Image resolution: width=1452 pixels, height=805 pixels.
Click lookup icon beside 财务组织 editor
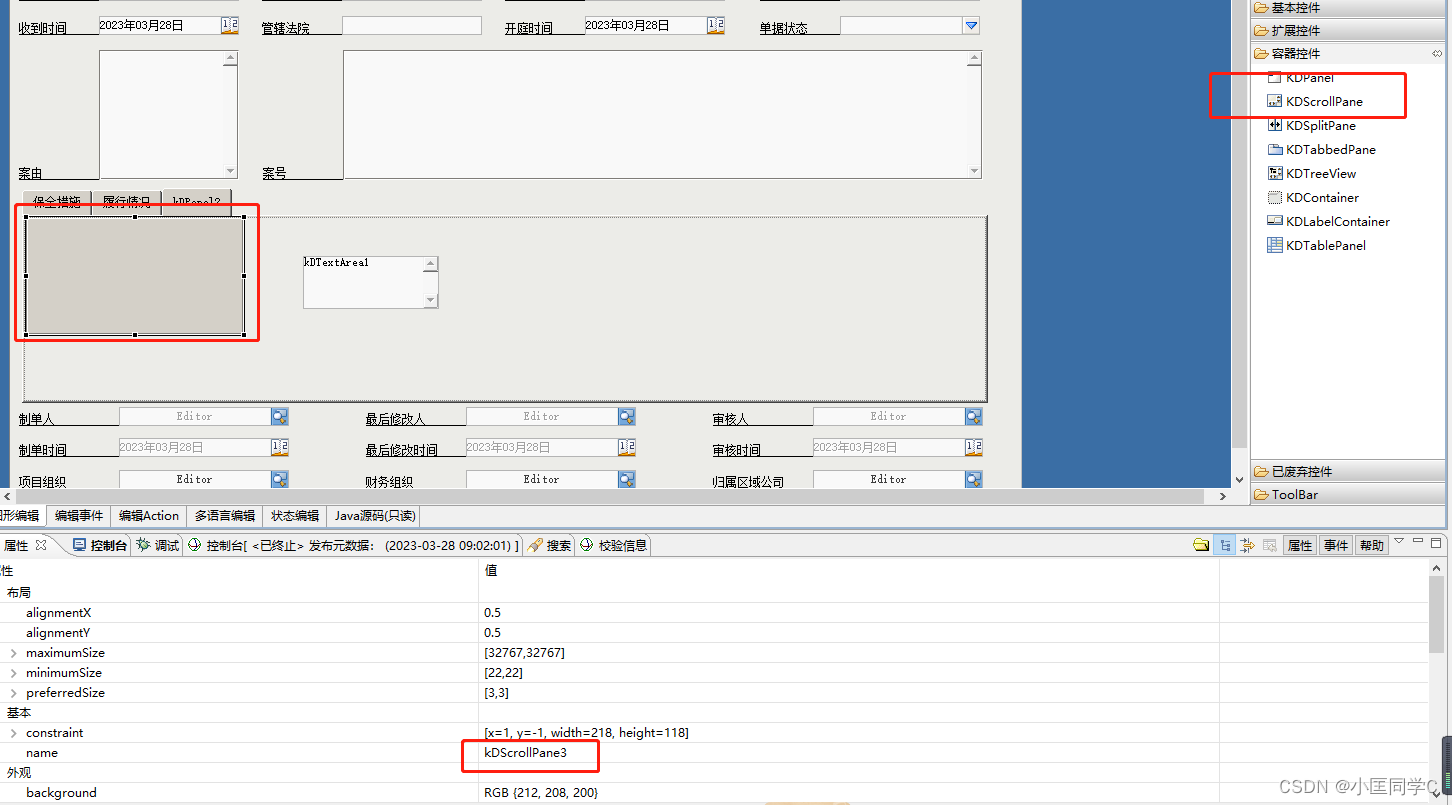[x=627, y=479]
